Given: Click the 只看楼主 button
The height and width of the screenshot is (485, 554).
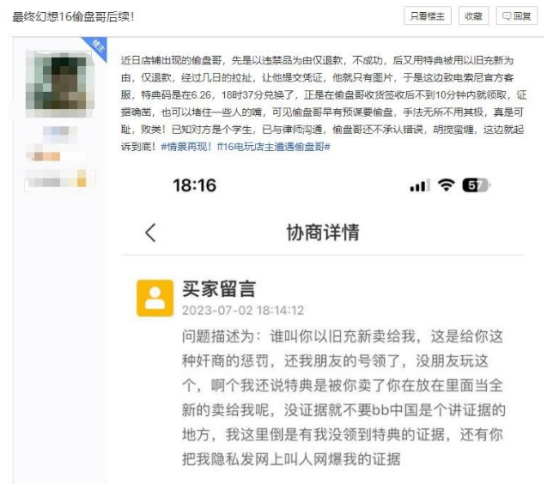Looking at the screenshot, I should (428, 16).
